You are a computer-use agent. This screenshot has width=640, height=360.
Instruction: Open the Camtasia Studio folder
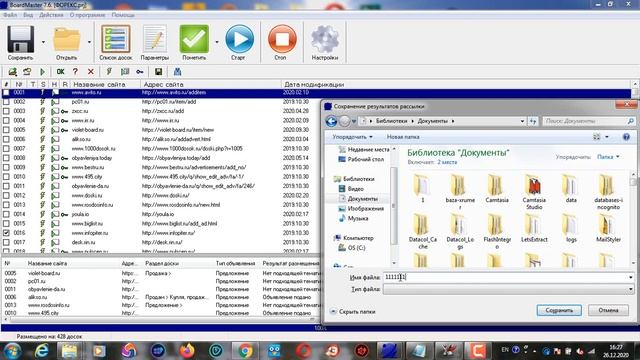(534, 191)
